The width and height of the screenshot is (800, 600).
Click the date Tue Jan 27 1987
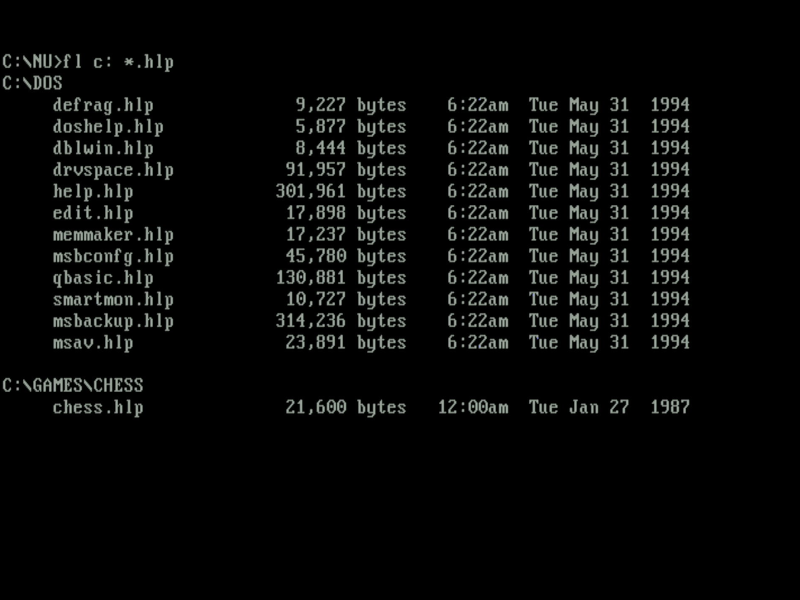click(x=609, y=407)
